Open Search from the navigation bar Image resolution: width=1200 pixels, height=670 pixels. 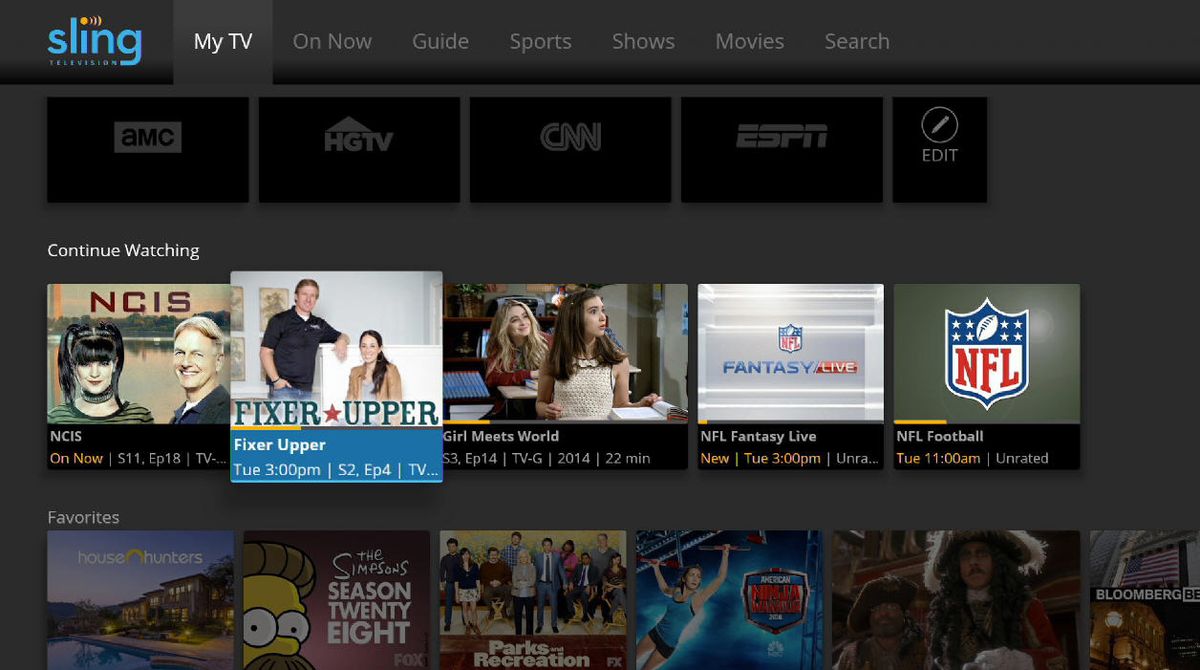pyautogui.click(x=856, y=41)
